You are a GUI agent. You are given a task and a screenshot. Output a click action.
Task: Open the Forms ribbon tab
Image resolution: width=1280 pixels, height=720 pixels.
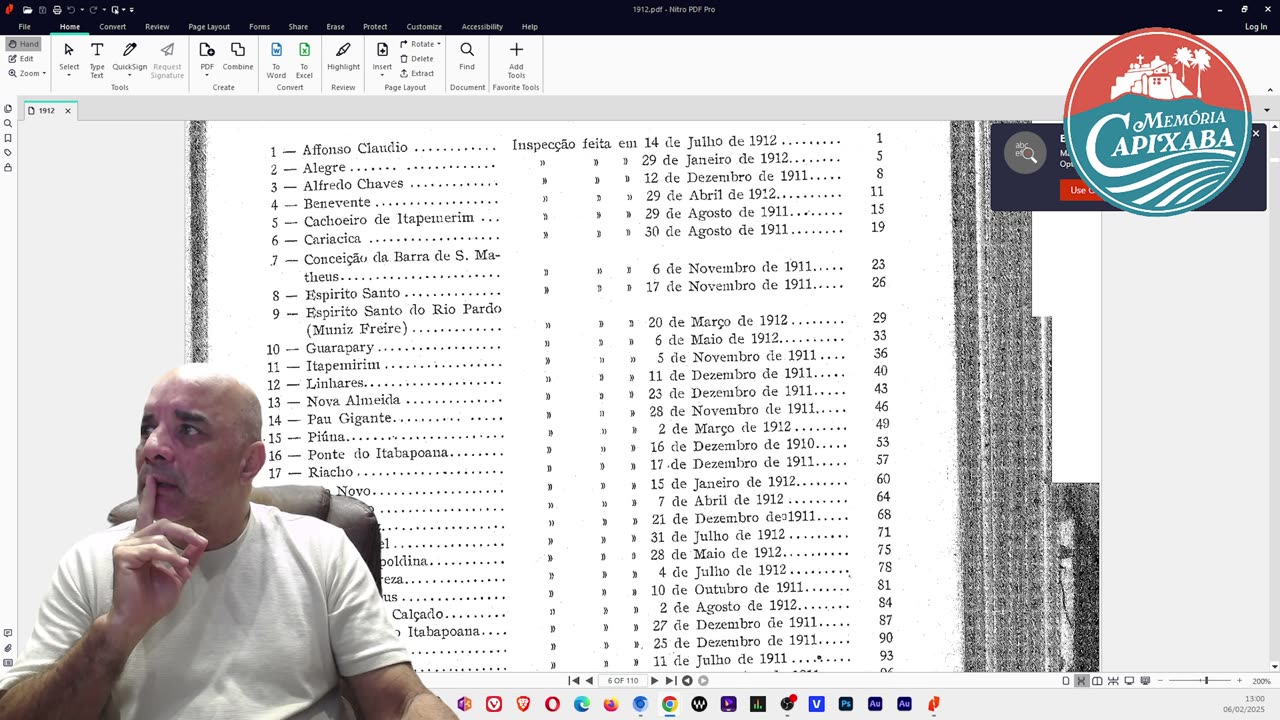pyautogui.click(x=259, y=27)
